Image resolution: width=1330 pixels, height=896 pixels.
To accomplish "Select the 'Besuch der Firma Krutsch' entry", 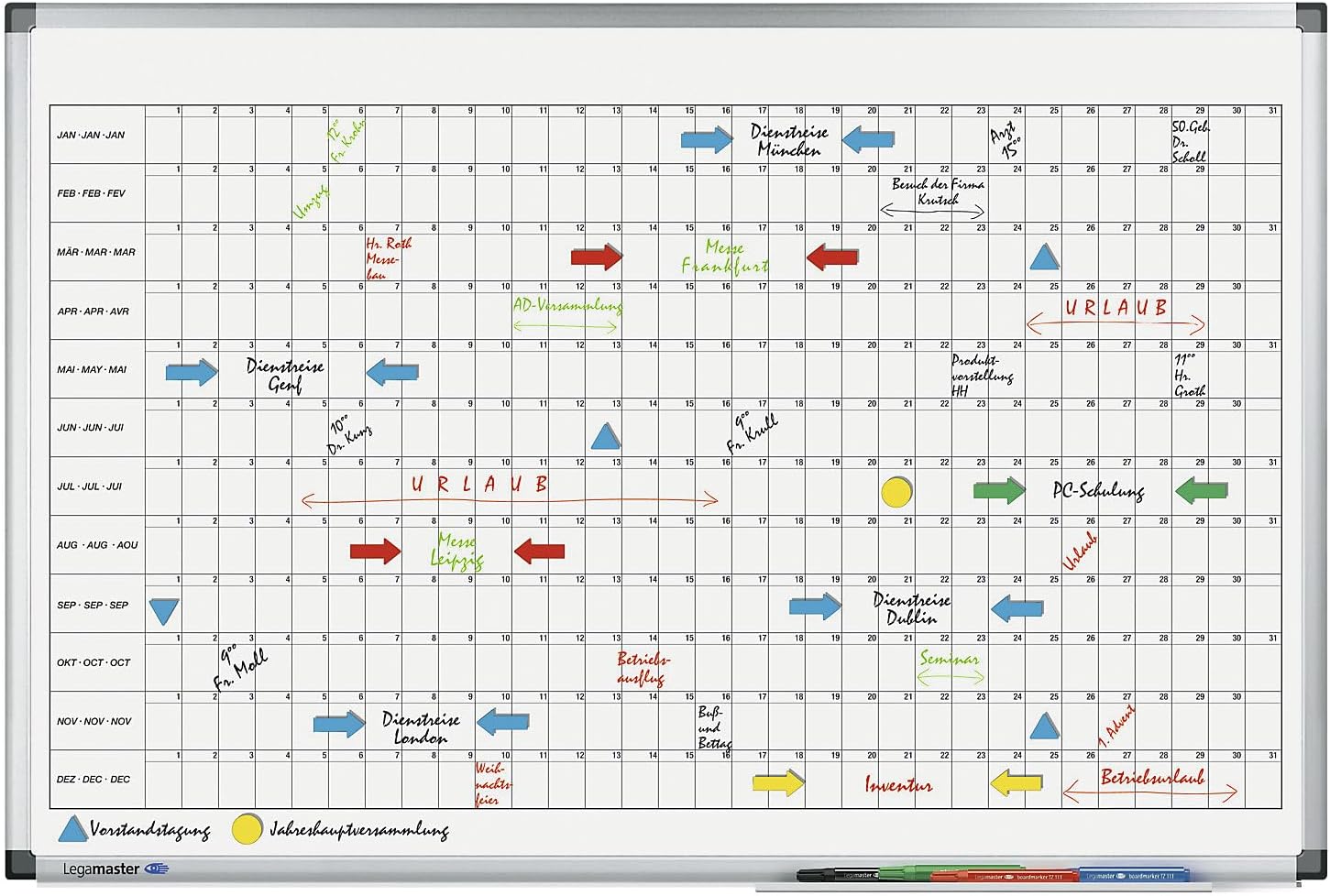I will pos(938,191).
